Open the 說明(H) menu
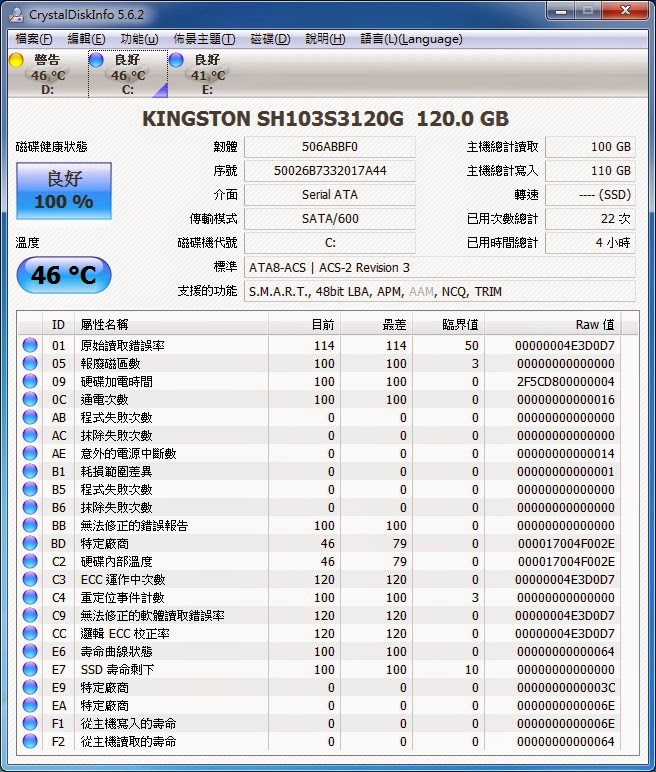 click(325, 38)
